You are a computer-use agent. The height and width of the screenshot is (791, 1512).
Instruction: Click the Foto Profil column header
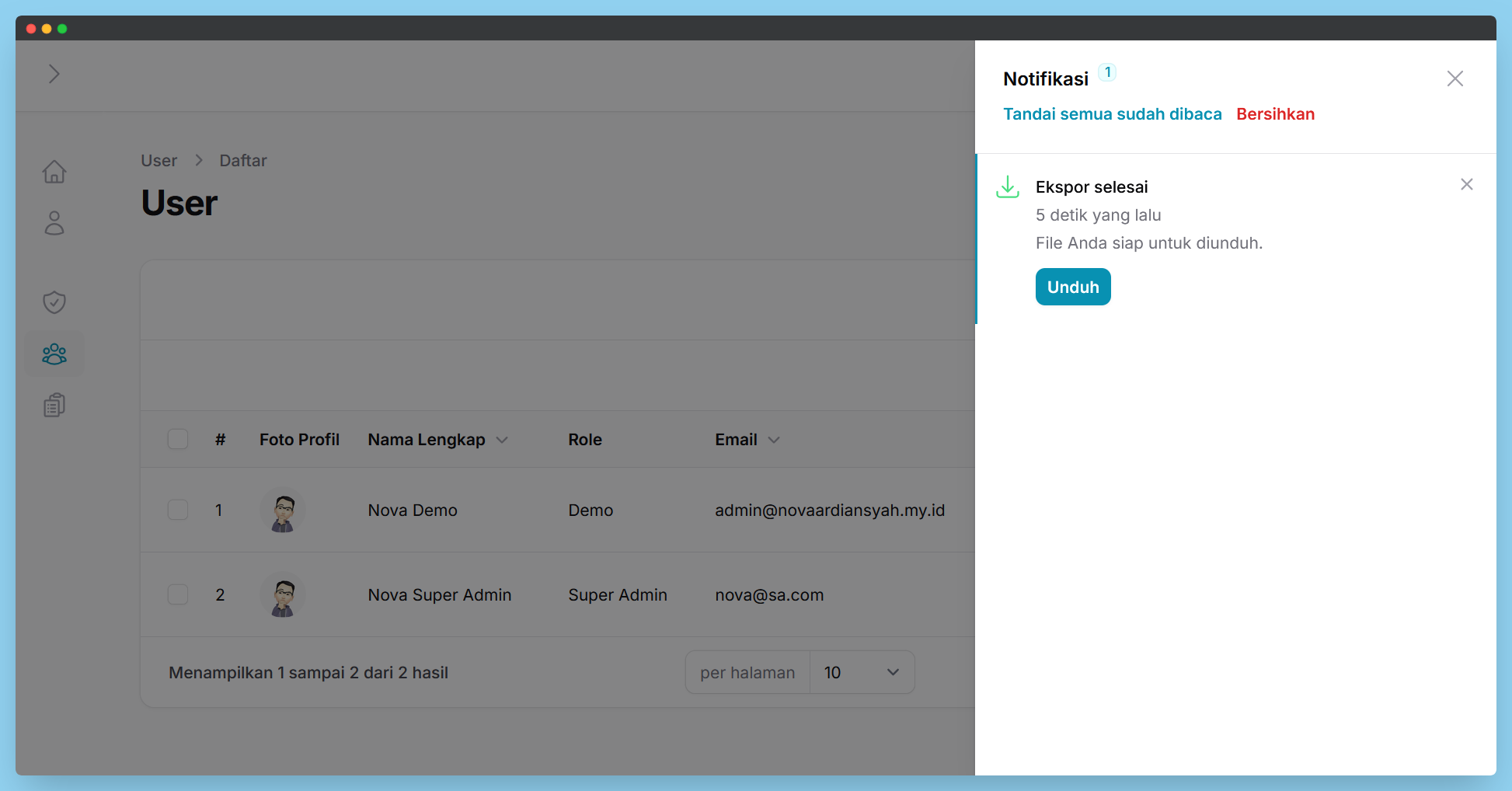[299, 440]
